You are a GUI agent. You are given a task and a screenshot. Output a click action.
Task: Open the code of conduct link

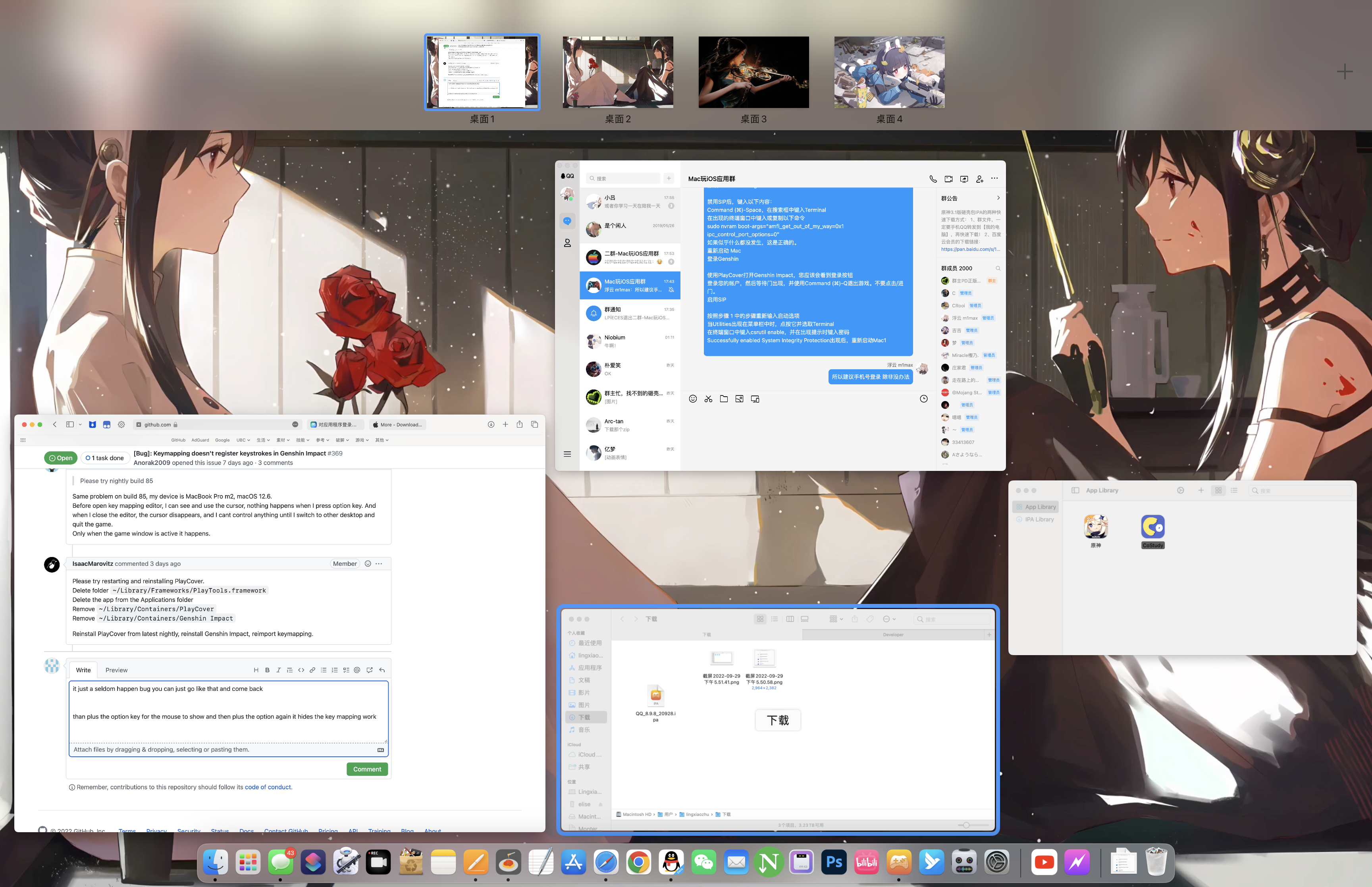coord(268,787)
